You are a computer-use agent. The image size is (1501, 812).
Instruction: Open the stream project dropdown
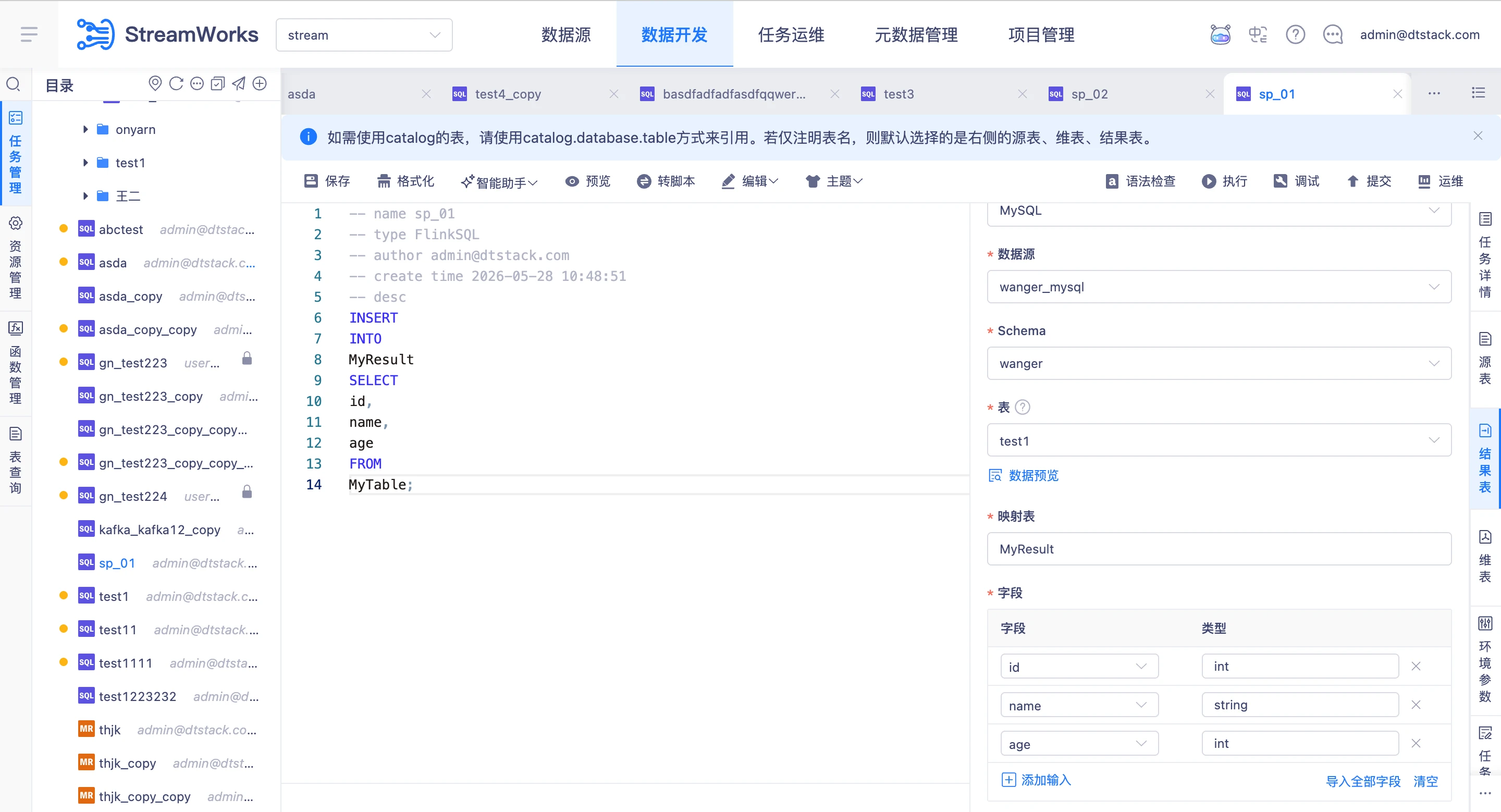tap(364, 35)
